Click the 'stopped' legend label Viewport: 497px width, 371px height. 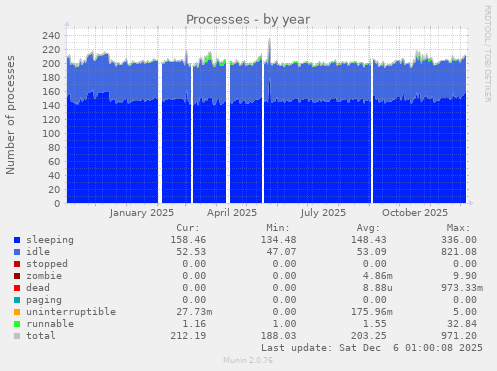(47, 264)
